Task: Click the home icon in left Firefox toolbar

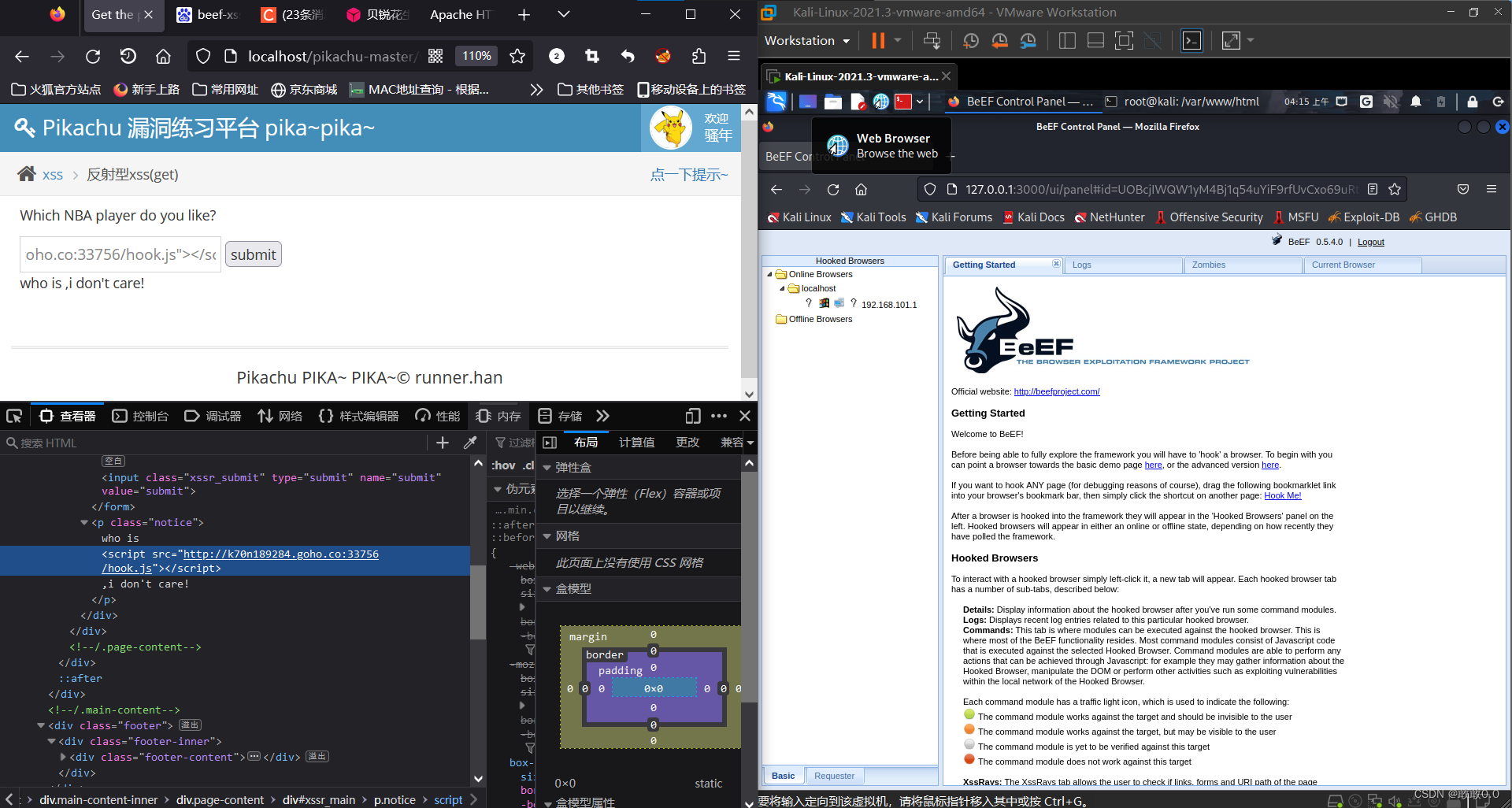Action: point(163,56)
